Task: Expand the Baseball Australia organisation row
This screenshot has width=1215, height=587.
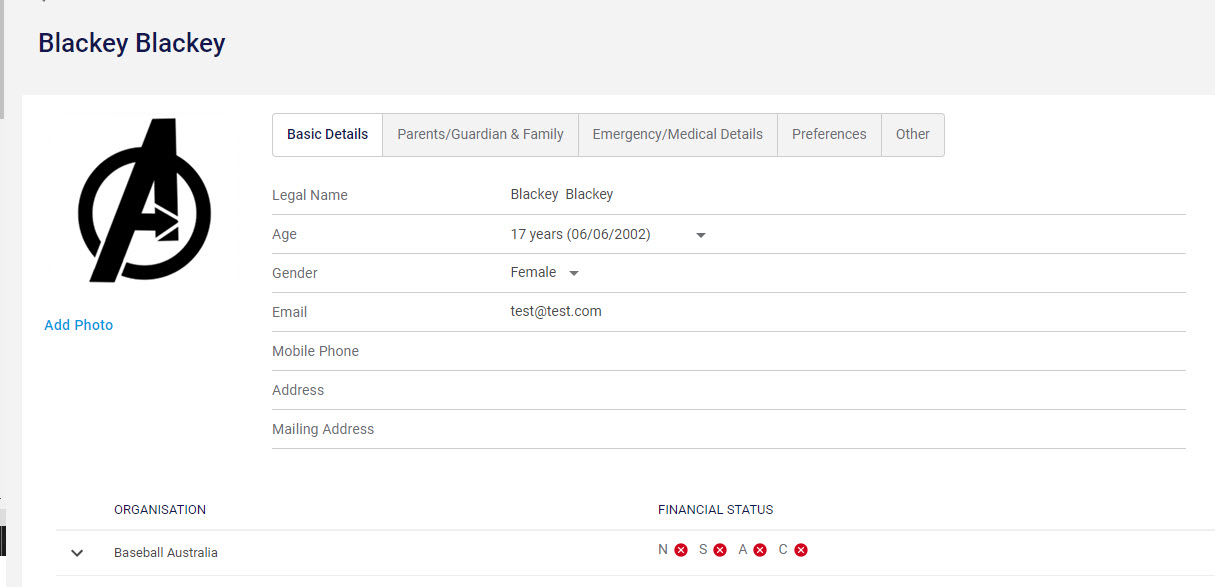Action: point(77,553)
